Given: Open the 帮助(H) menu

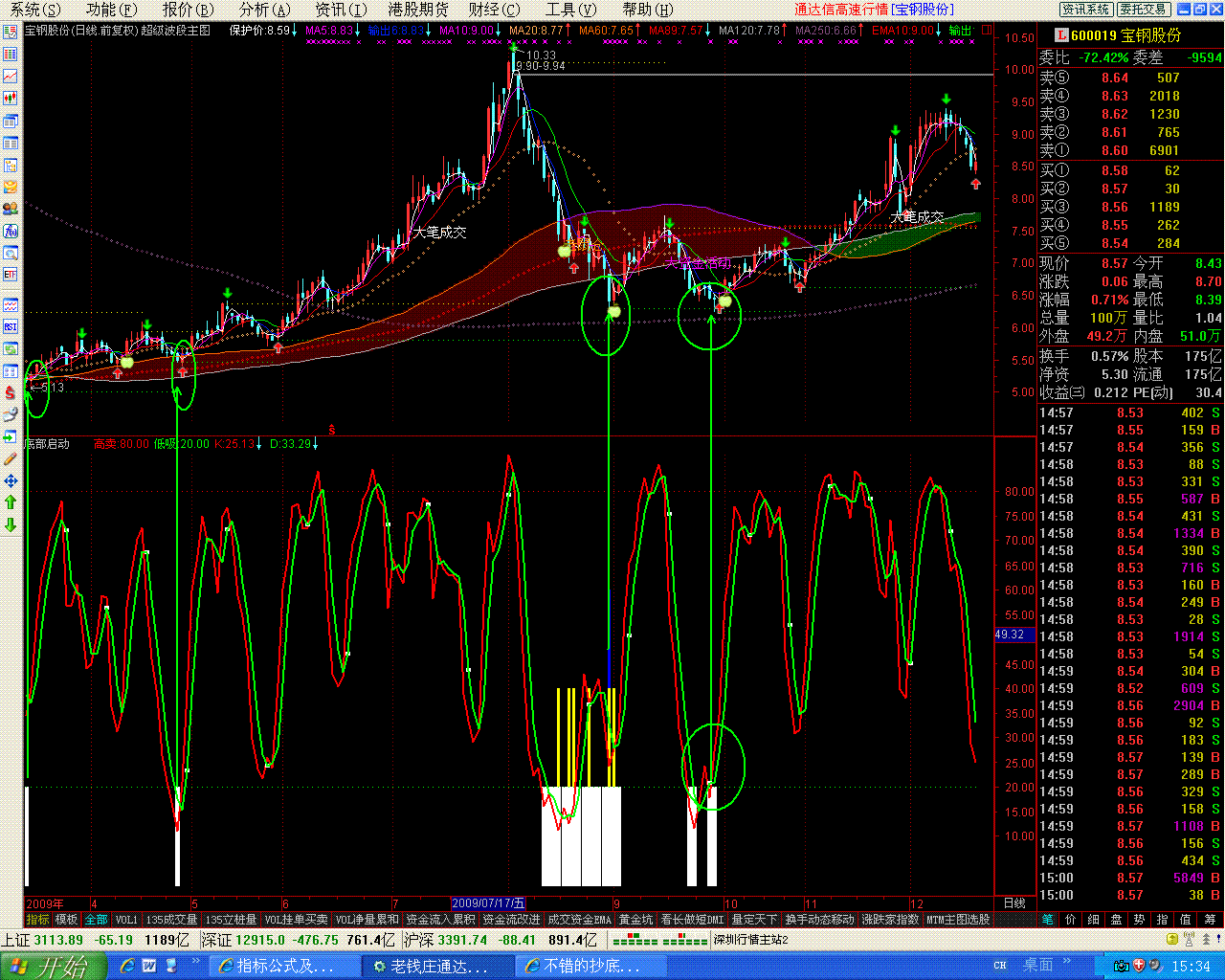Looking at the screenshot, I should click(647, 10).
